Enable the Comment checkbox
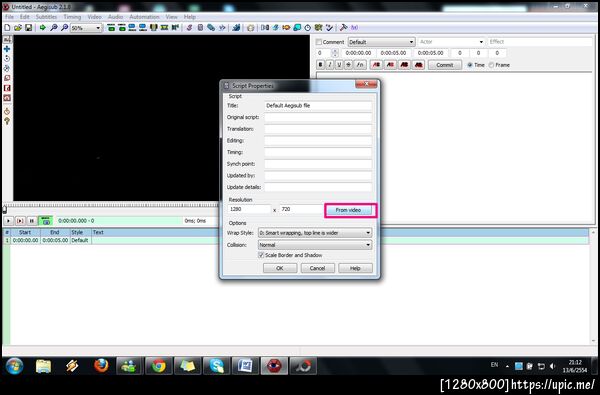This screenshot has width=600, height=395. point(319,42)
